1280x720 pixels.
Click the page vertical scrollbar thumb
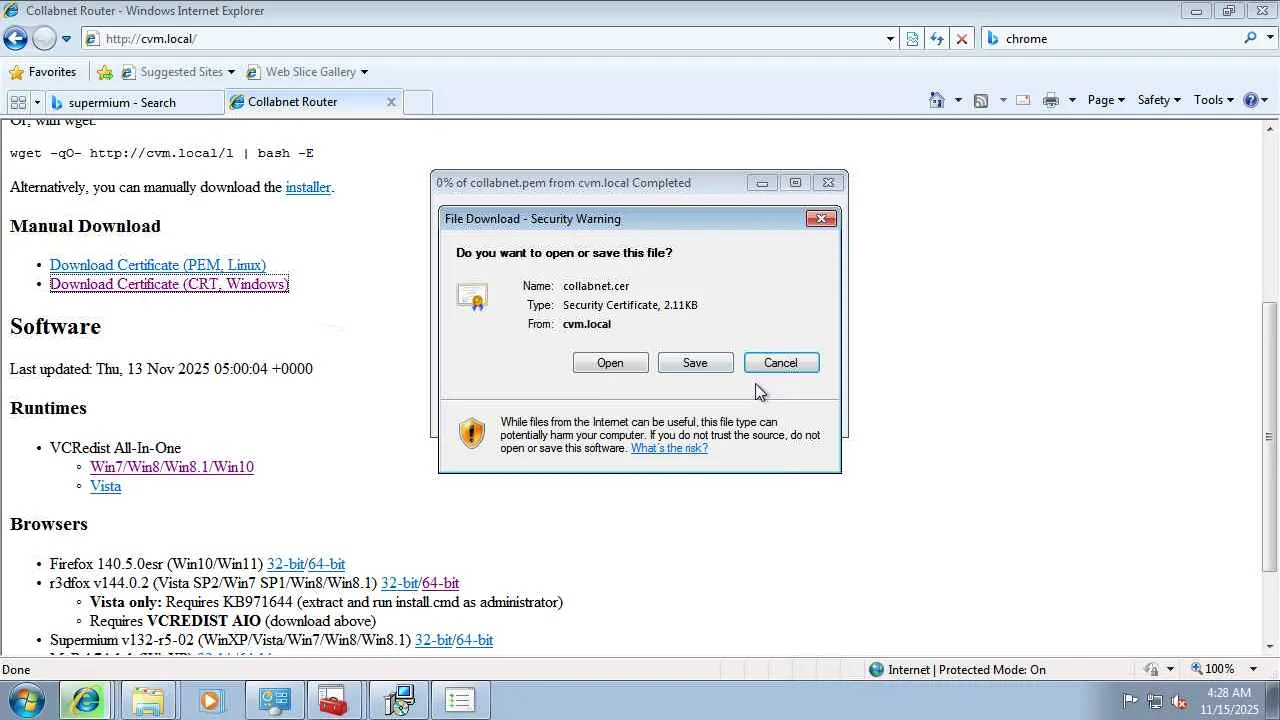point(1270,436)
